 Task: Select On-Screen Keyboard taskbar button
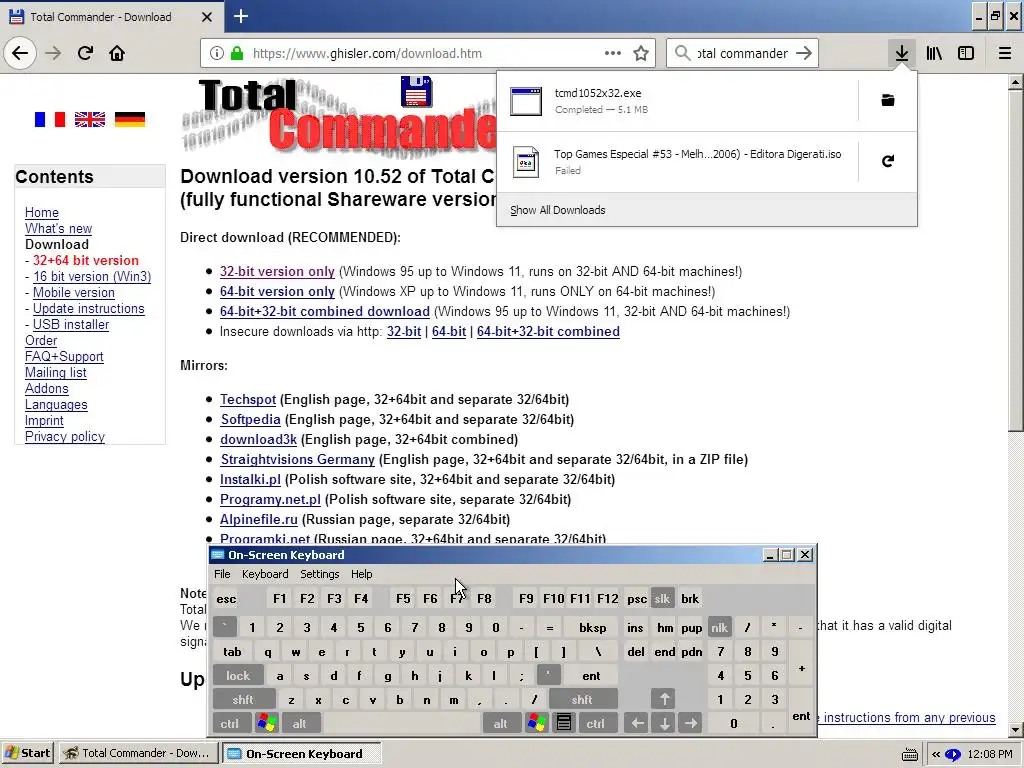(301, 753)
